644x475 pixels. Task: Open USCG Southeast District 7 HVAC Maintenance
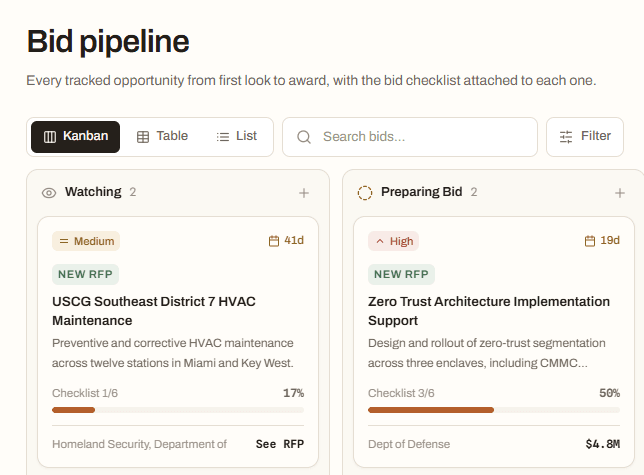154,311
